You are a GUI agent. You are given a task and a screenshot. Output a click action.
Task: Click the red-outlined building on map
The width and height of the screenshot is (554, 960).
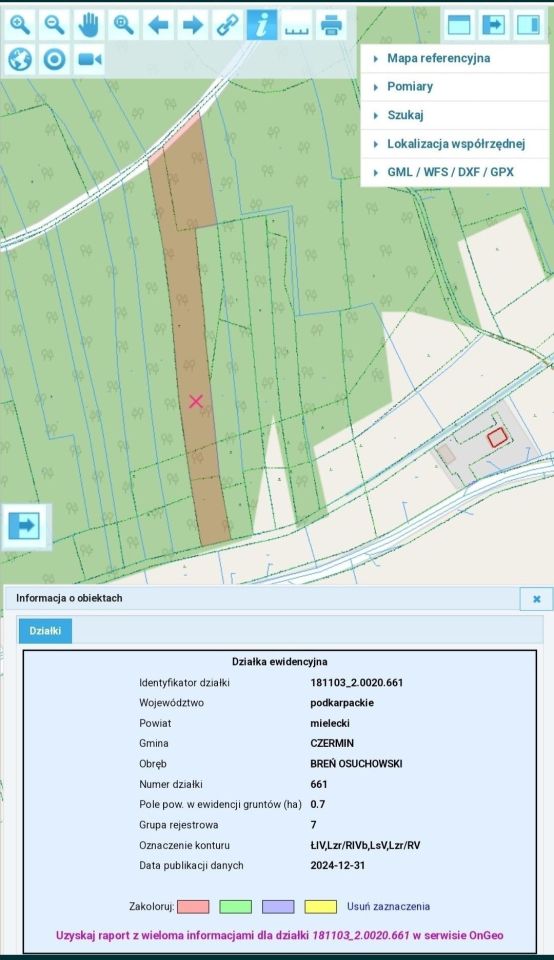(x=497, y=437)
